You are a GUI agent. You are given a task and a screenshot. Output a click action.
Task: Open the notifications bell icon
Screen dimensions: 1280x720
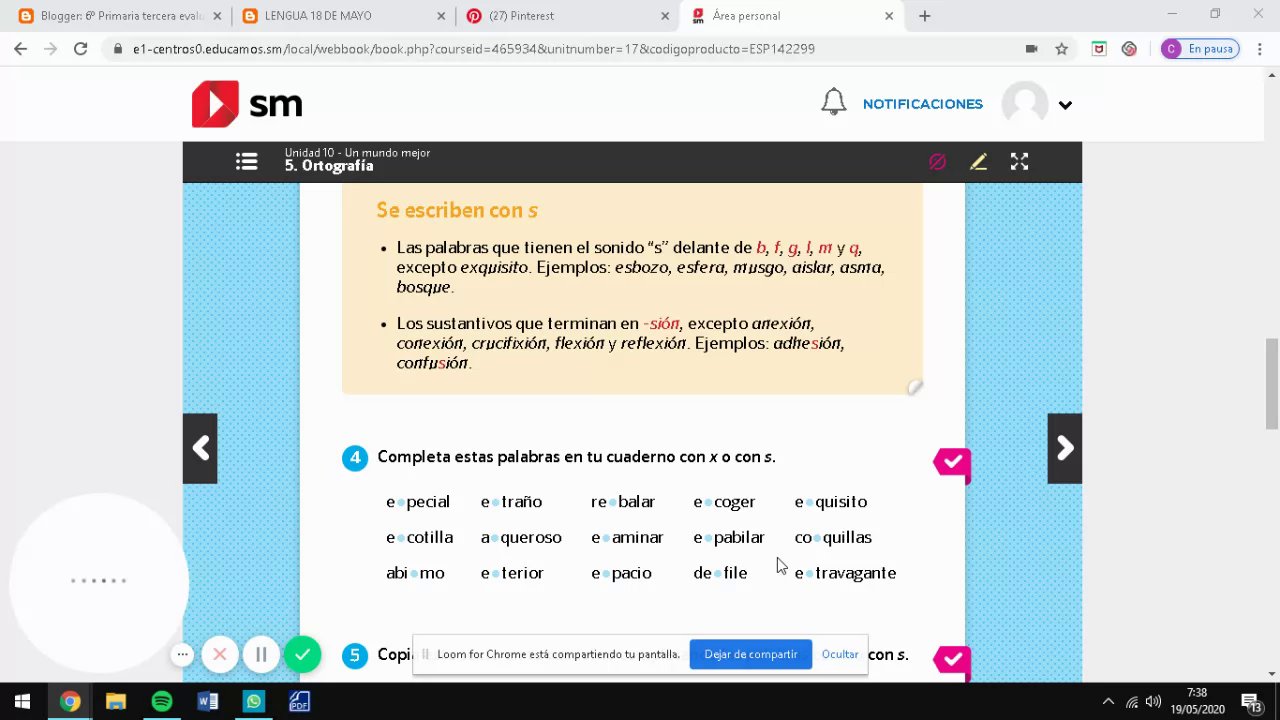click(834, 103)
